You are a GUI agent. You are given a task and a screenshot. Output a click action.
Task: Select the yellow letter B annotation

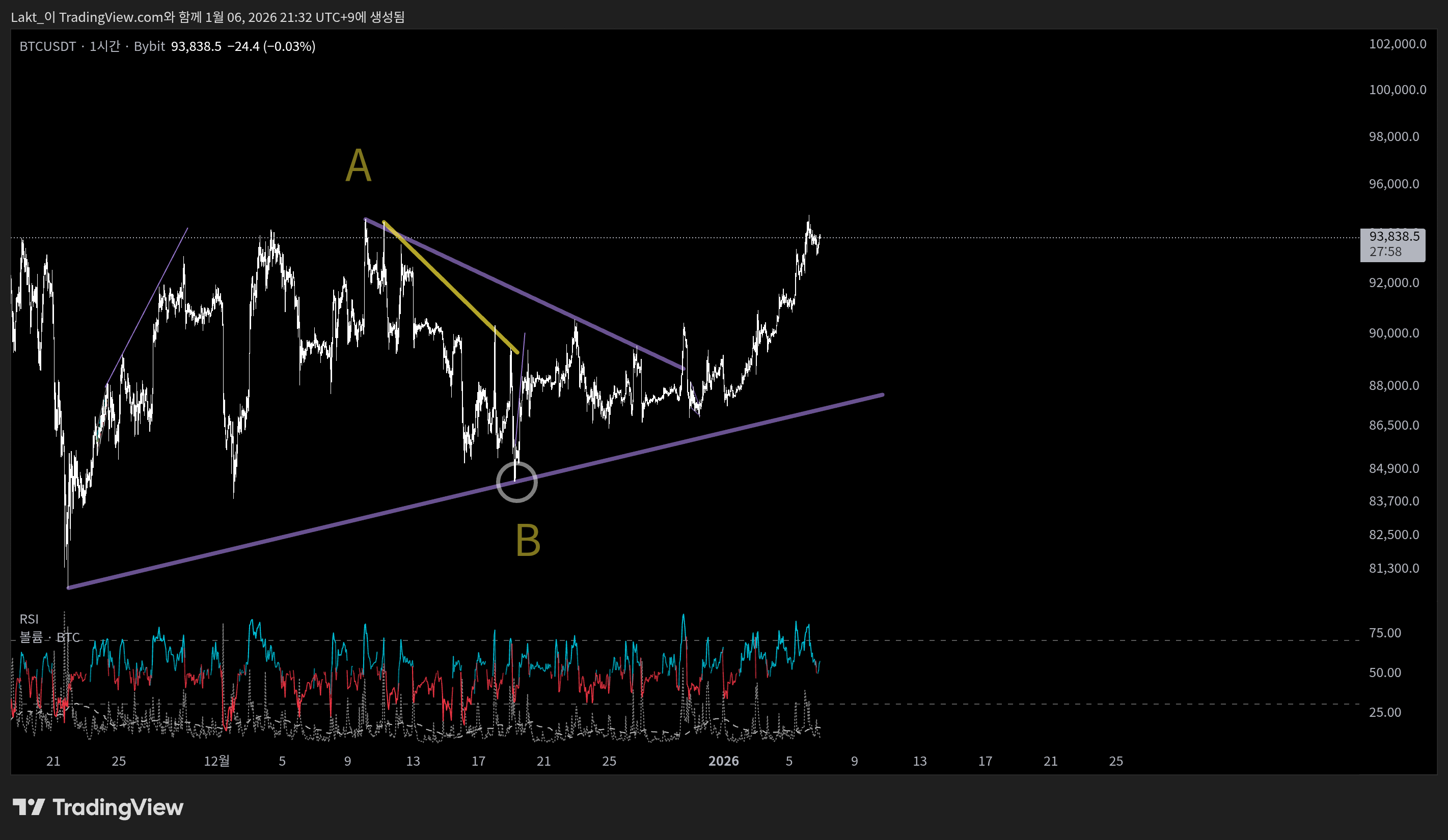[528, 540]
